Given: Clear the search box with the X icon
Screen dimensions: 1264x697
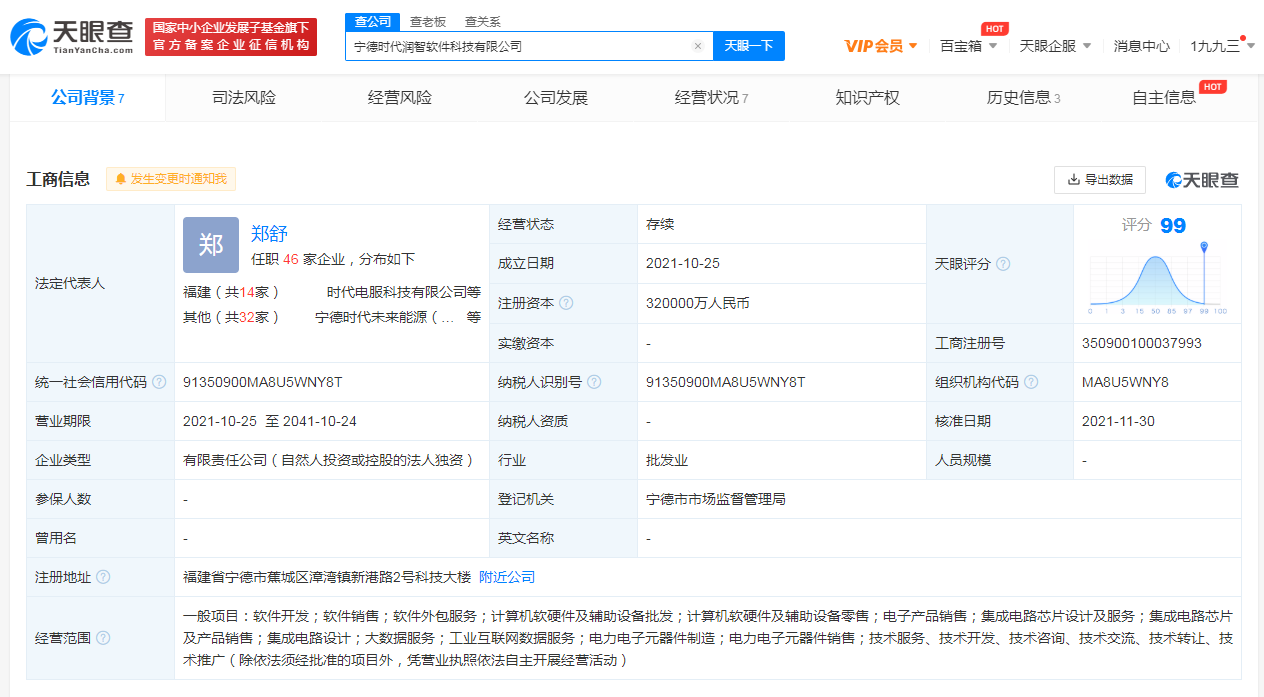Looking at the screenshot, I should [x=698, y=46].
